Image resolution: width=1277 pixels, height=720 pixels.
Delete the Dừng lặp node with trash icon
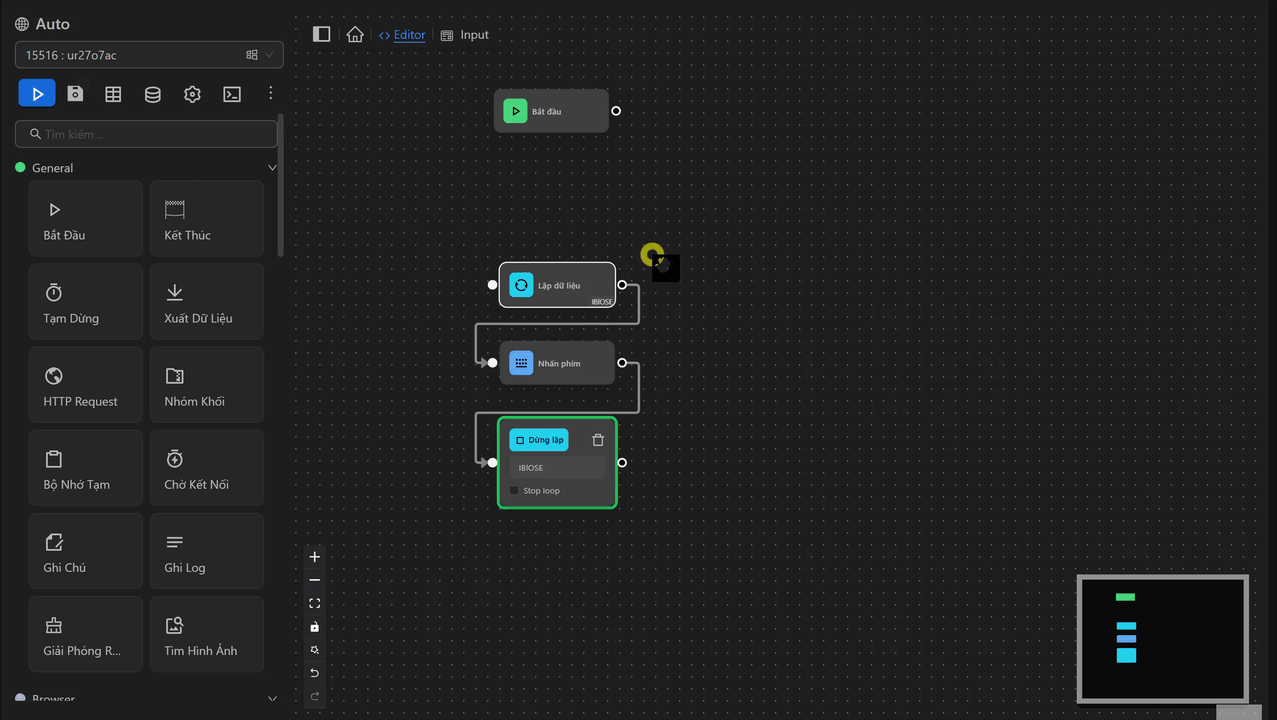[x=598, y=440]
